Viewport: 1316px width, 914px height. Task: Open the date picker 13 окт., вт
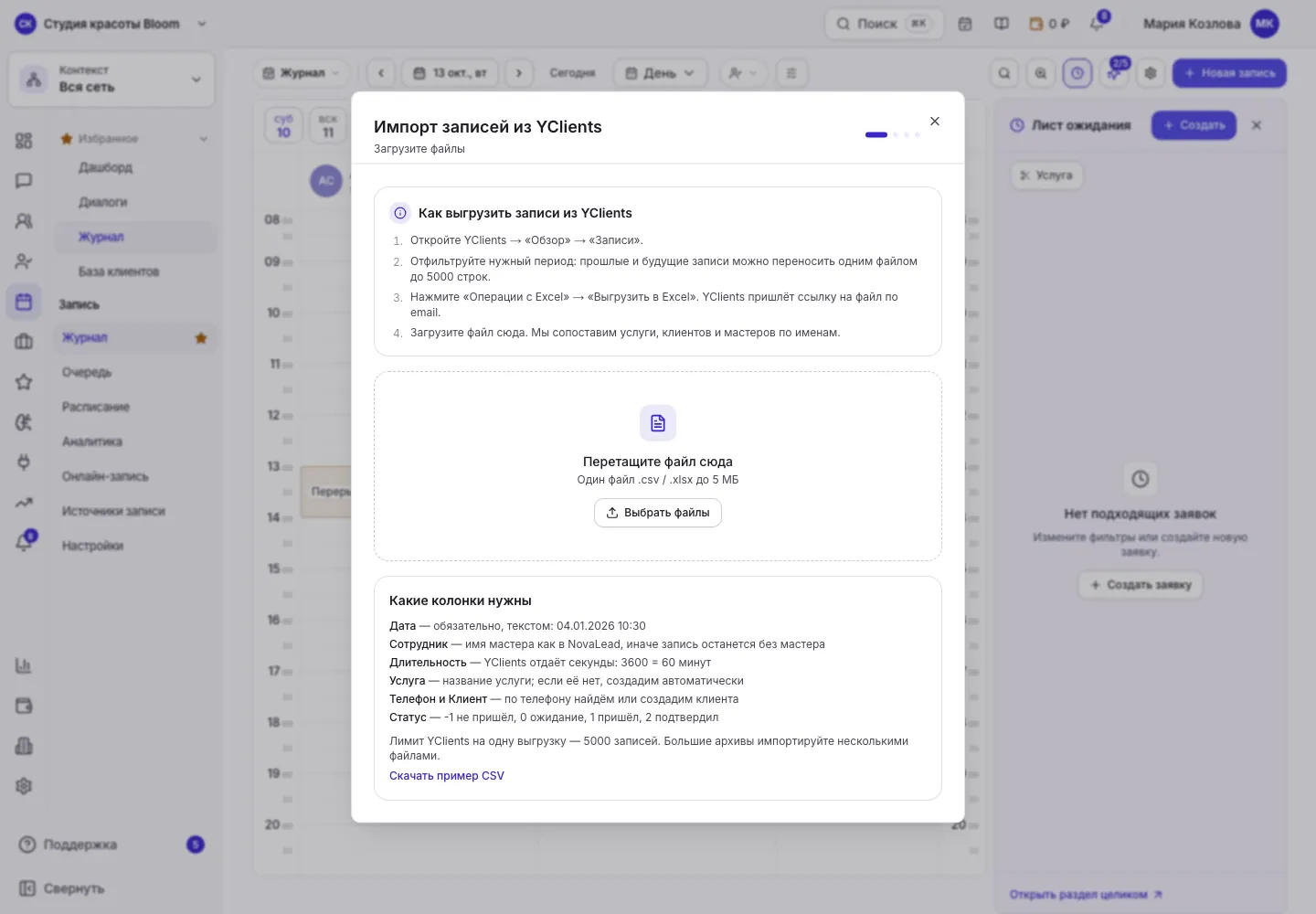click(x=451, y=73)
